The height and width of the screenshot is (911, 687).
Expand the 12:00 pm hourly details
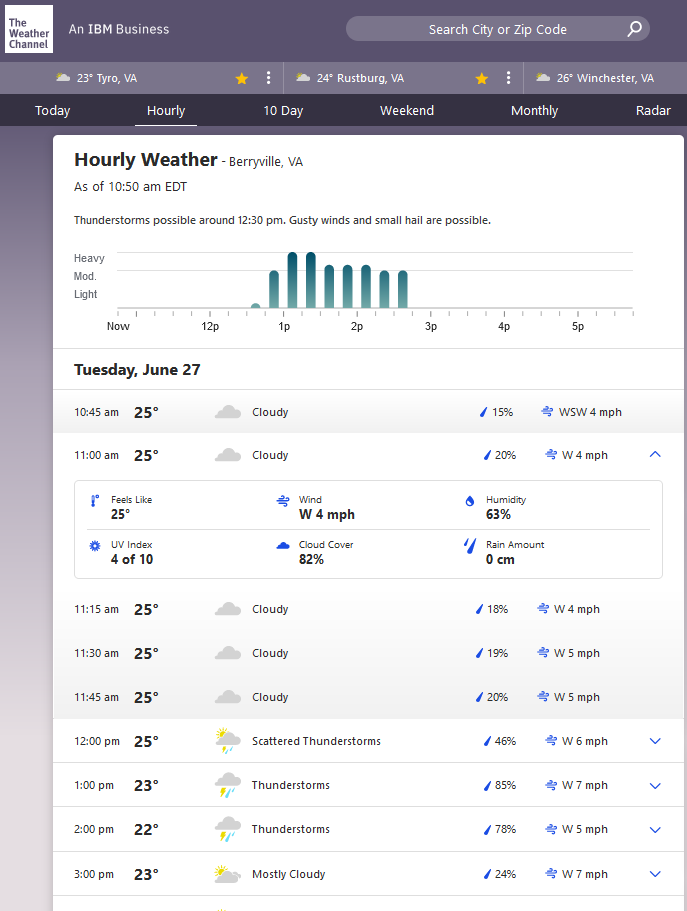click(x=655, y=741)
